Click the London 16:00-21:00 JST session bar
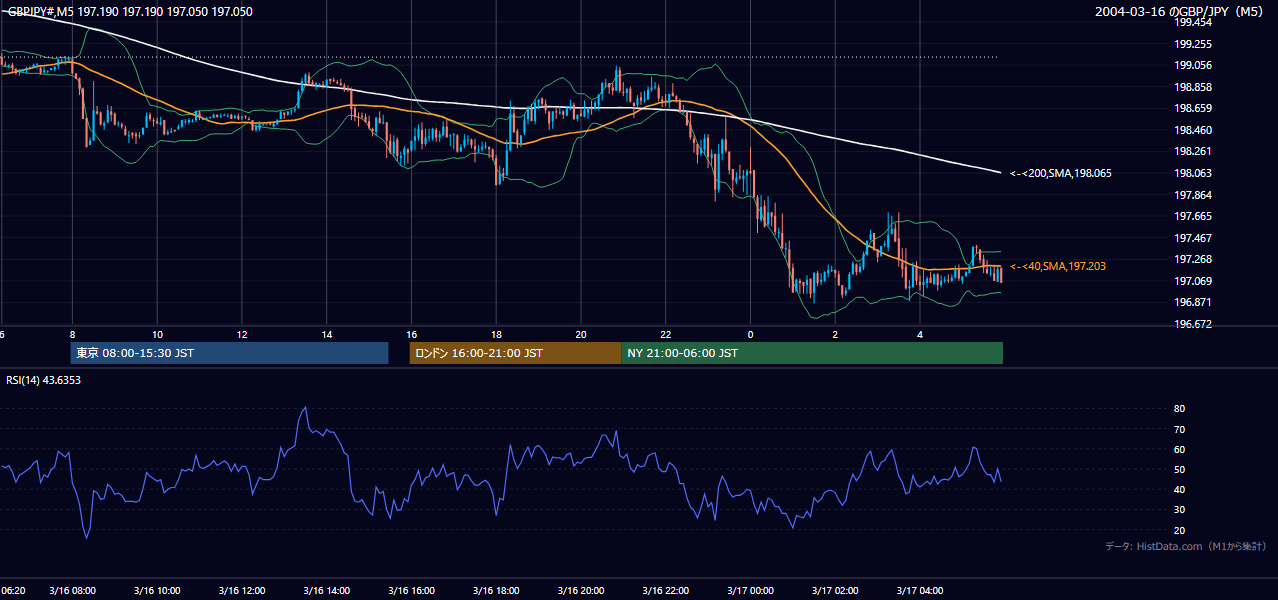 [x=515, y=353]
